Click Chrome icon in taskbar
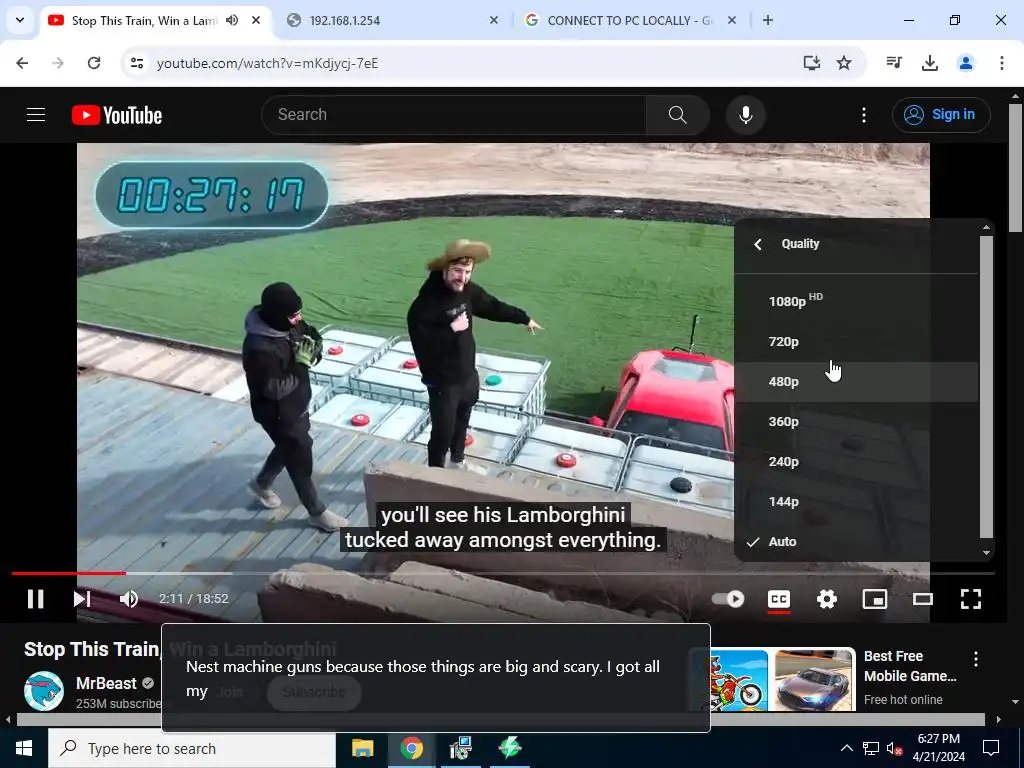1024x768 pixels. coord(411,748)
